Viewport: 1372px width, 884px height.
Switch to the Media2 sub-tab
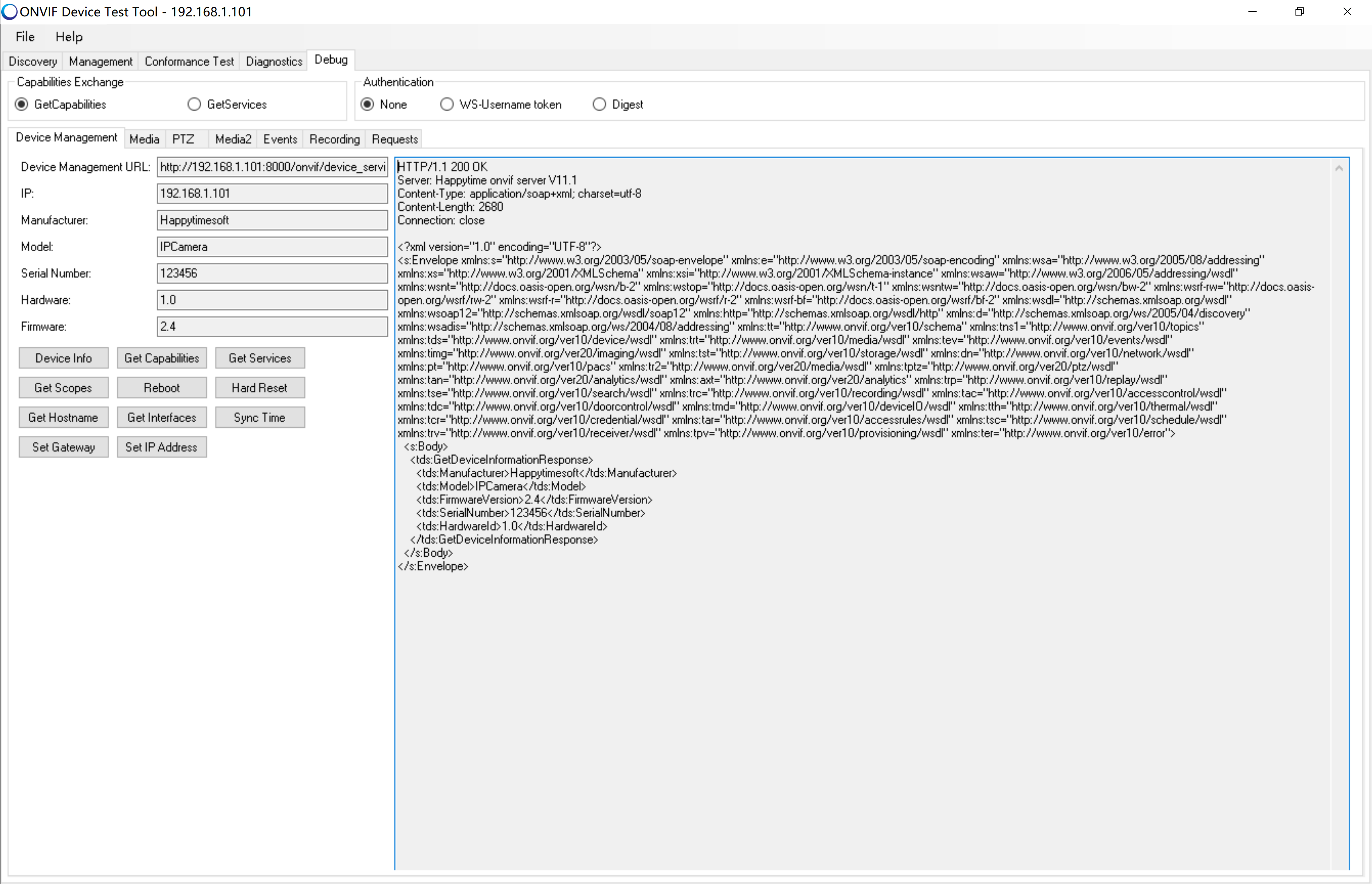coord(233,139)
